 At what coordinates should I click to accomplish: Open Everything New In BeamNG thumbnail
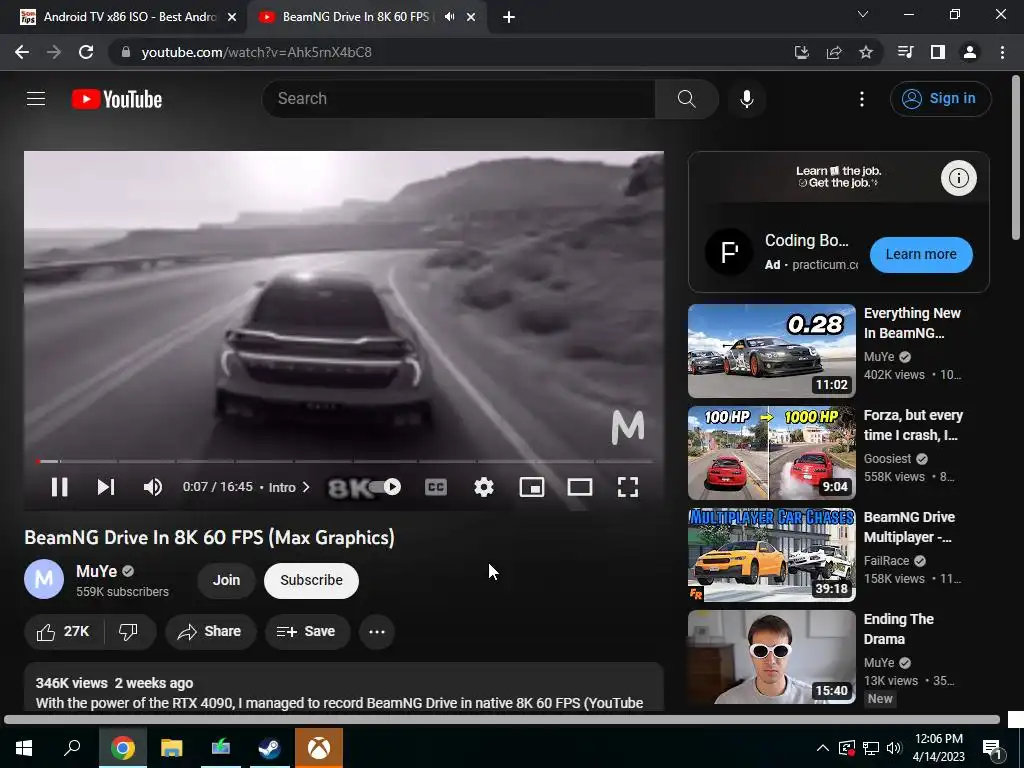click(x=771, y=351)
